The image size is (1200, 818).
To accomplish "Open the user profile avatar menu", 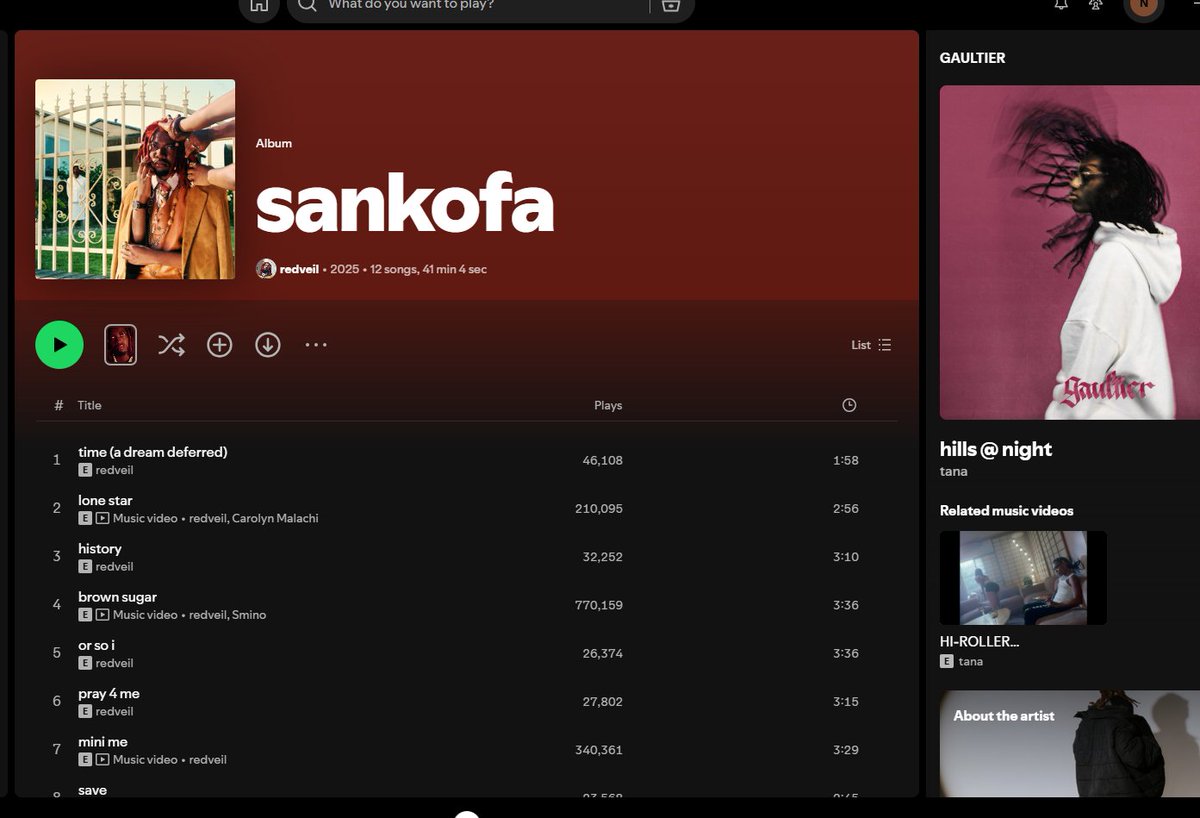I will tap(1144, 5).
